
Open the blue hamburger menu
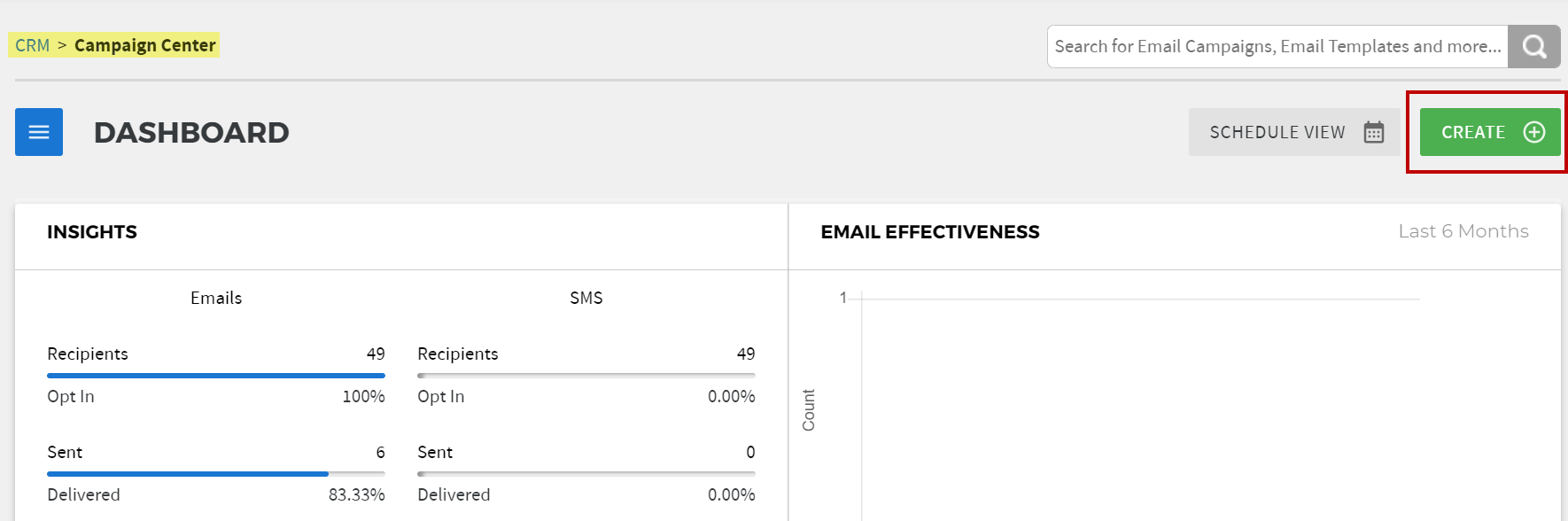tap(39, 132)
